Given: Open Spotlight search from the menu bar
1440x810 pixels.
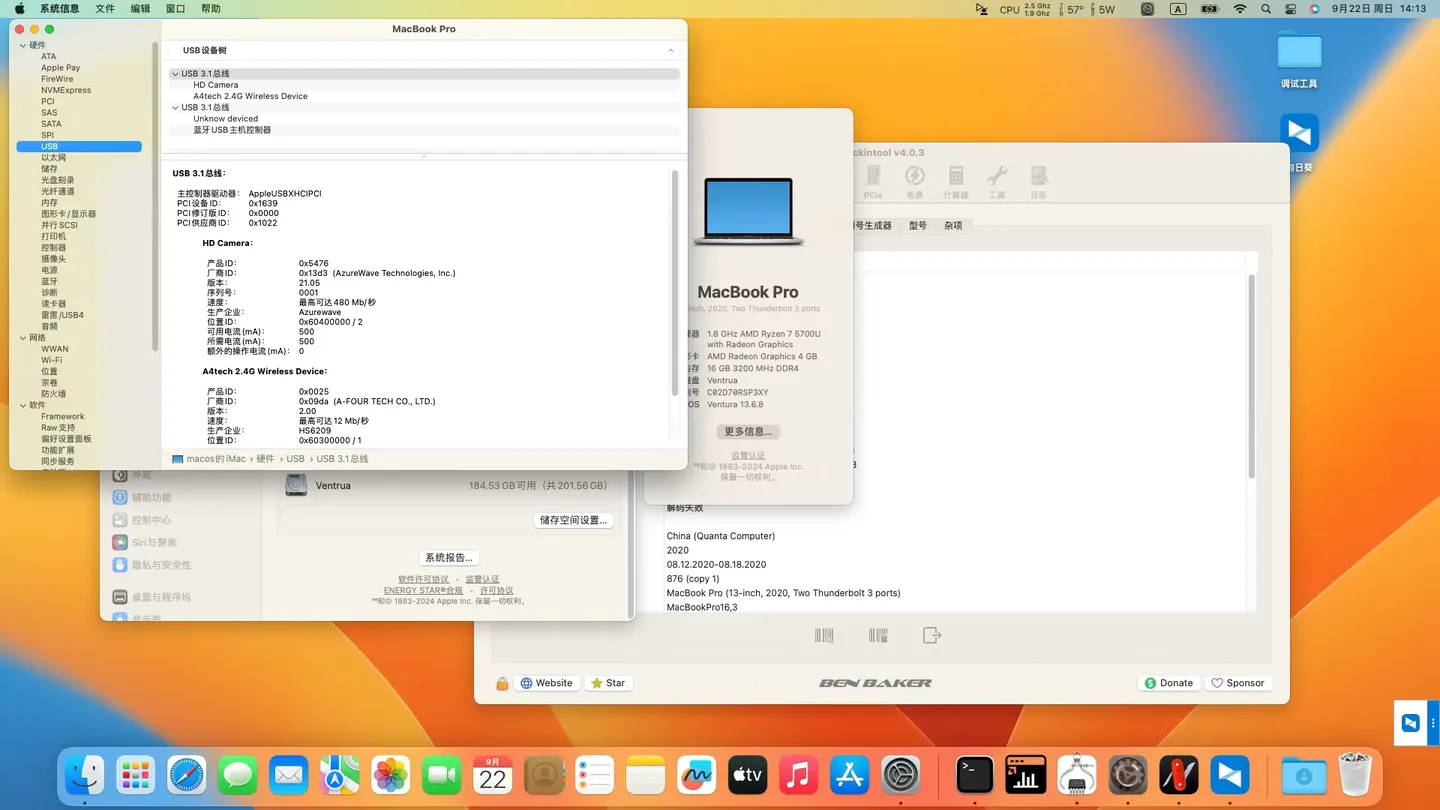Looking at the screenshot, I should pyautogui.click(x=1265, y=8).
